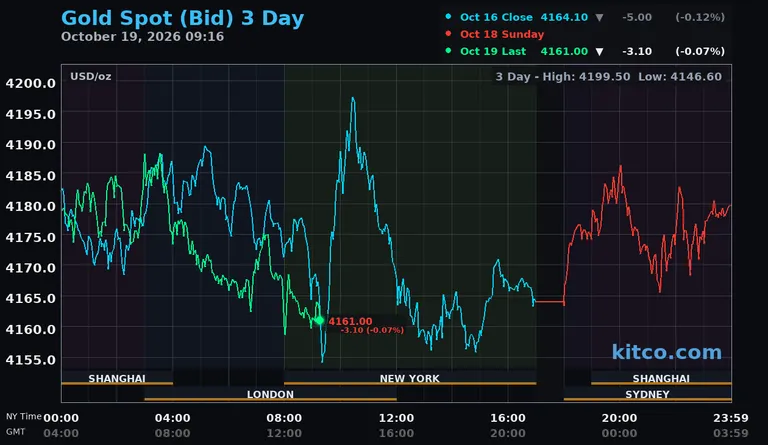Viewport: 768px width, 445px height.
Task: Click the GMT axis label
Action: coord(16,432)
